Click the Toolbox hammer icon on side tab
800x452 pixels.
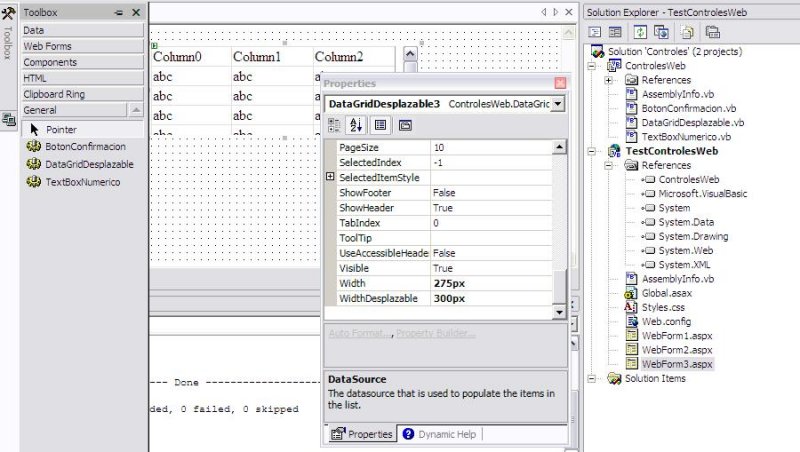click(8, 12)
